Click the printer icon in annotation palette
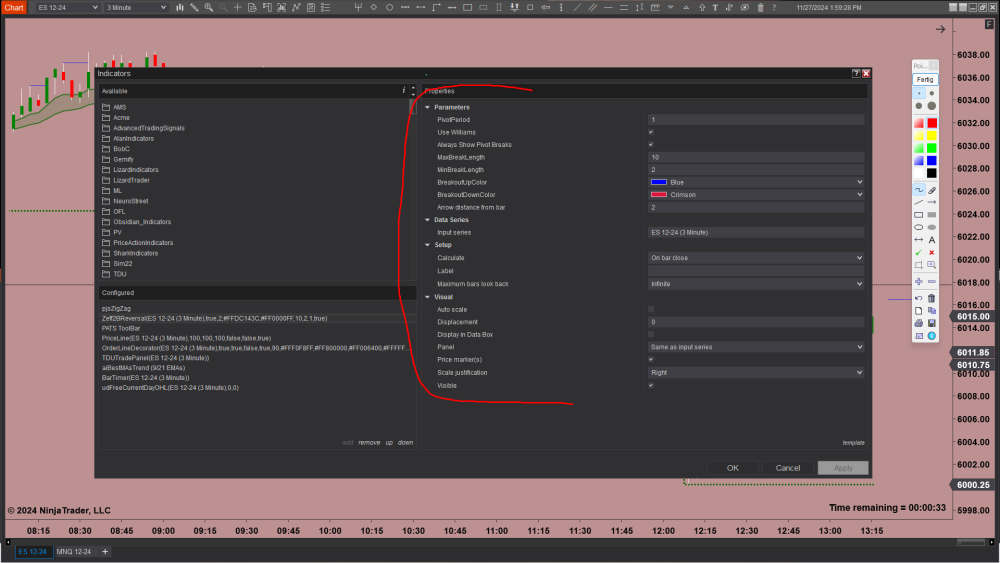The width and height of the screenshot is (1000, 563). [918, 323]
